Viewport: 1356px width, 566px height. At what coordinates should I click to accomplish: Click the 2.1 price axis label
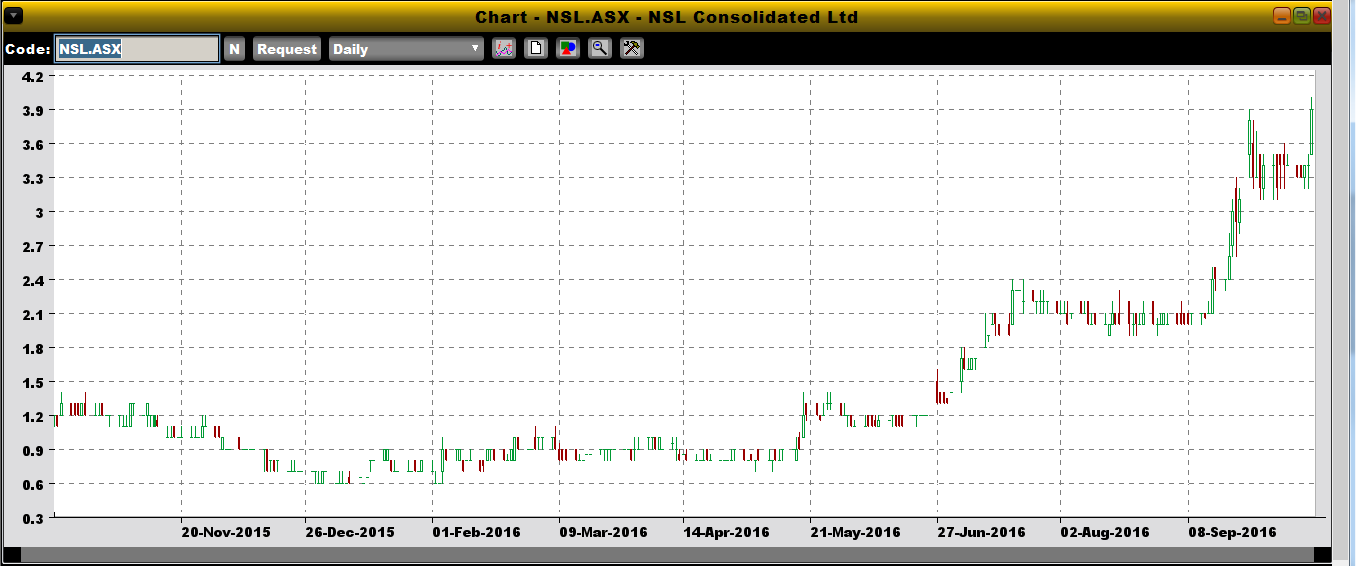(32, 314)
